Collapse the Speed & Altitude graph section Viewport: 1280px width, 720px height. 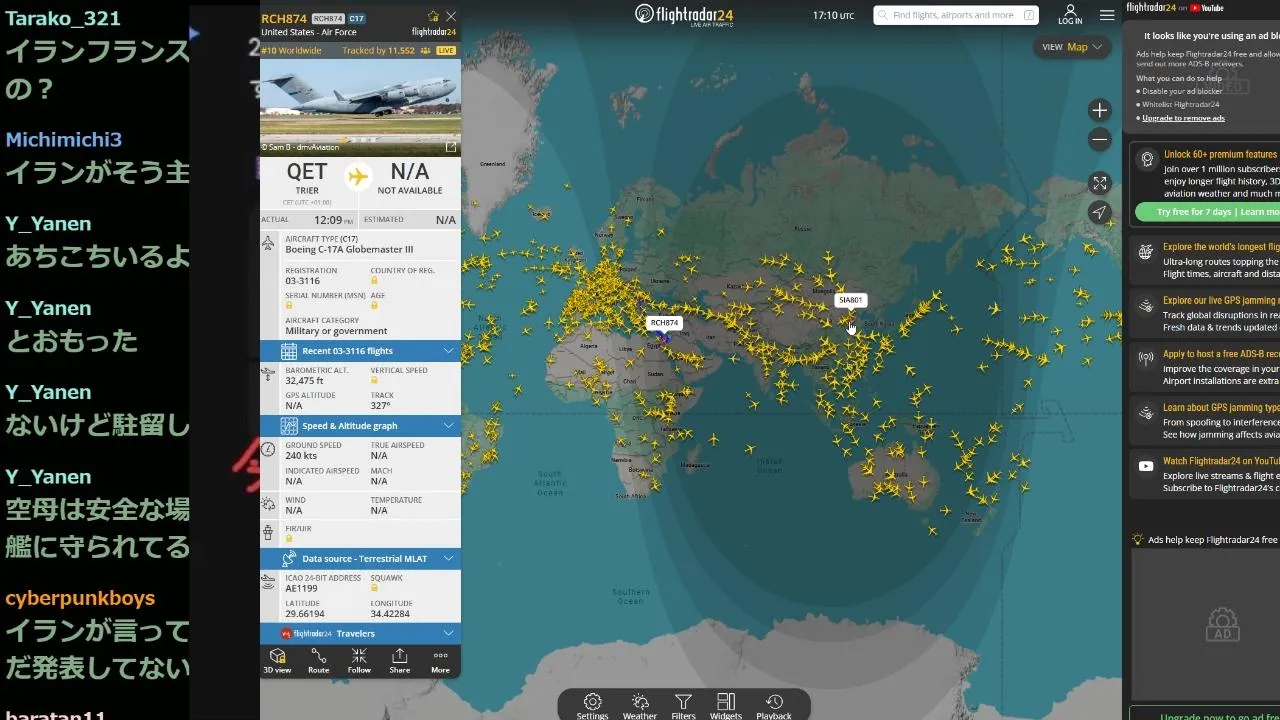360,426
